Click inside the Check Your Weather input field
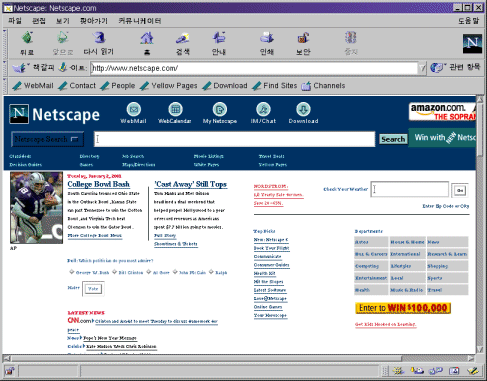487x381 pixels. [x=410, y=189]
